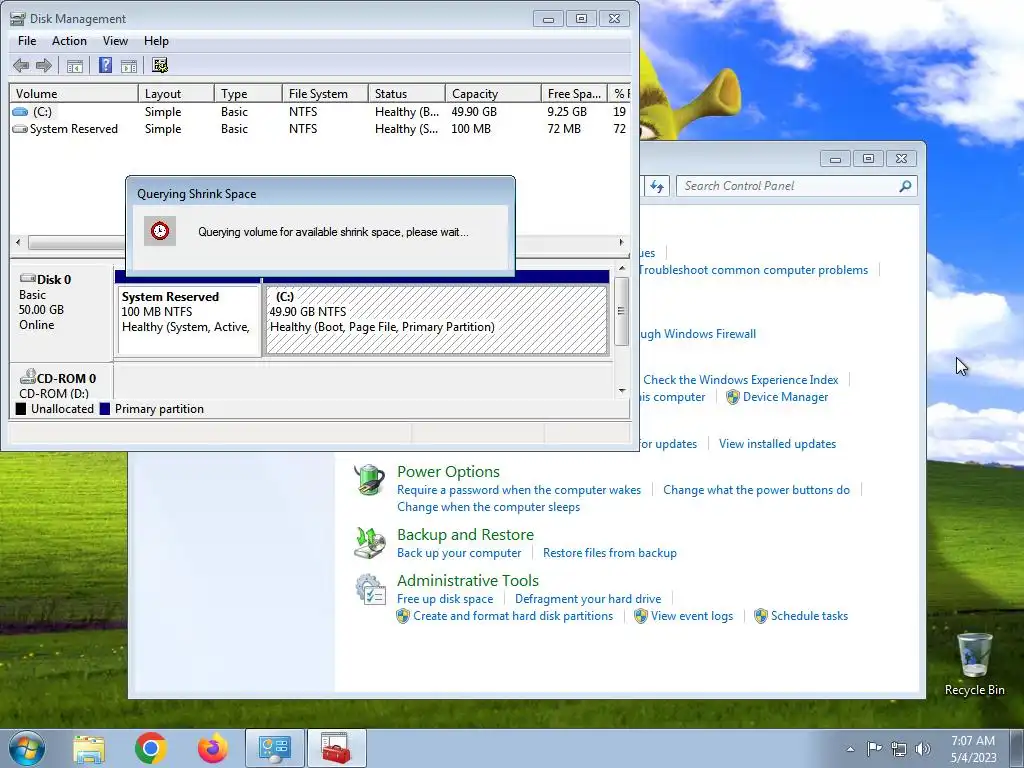
Task: Click the CD-ROM 0 drive icon
Action: coord(27,377)
